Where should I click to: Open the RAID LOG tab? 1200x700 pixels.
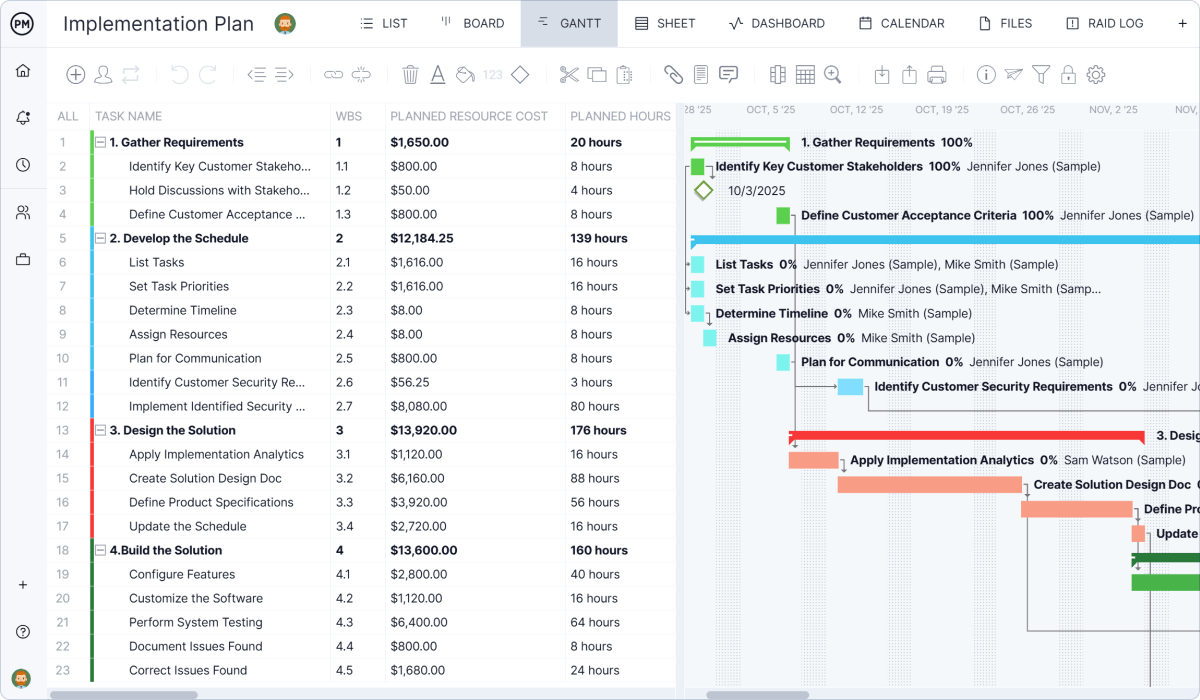tap(1105, 22)
